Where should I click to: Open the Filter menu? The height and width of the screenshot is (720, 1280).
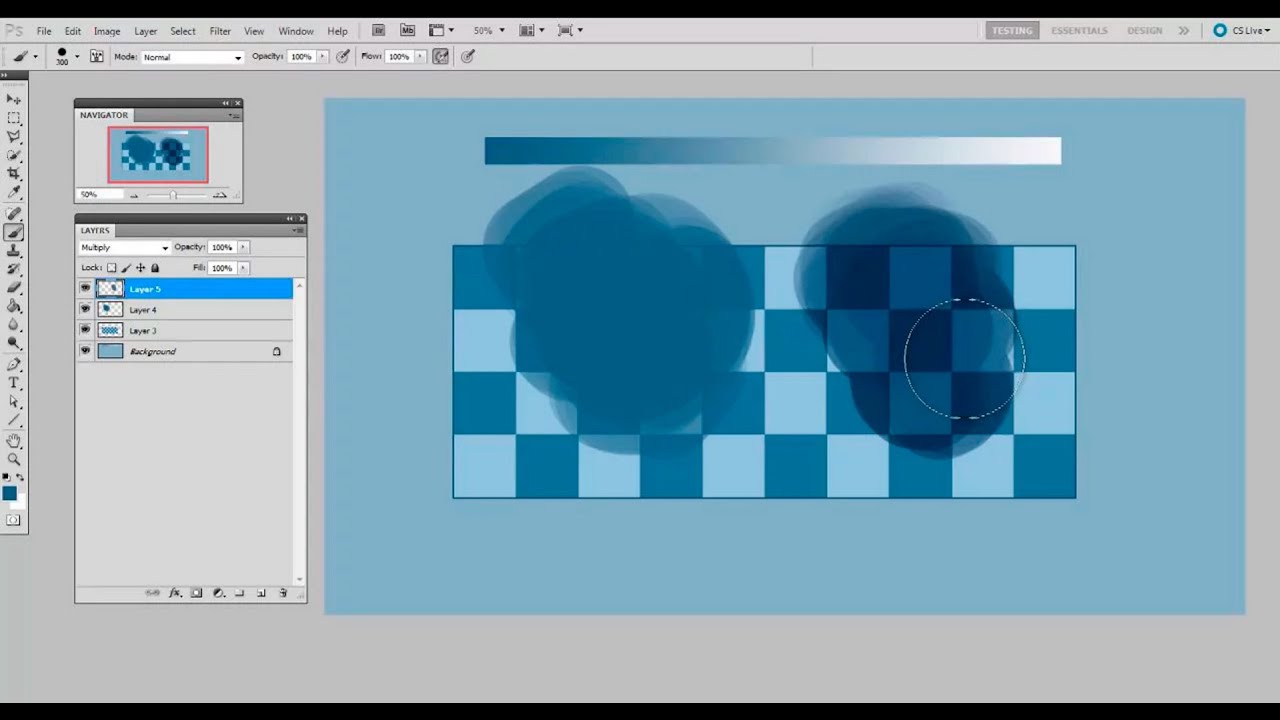(x=220, y=31)
